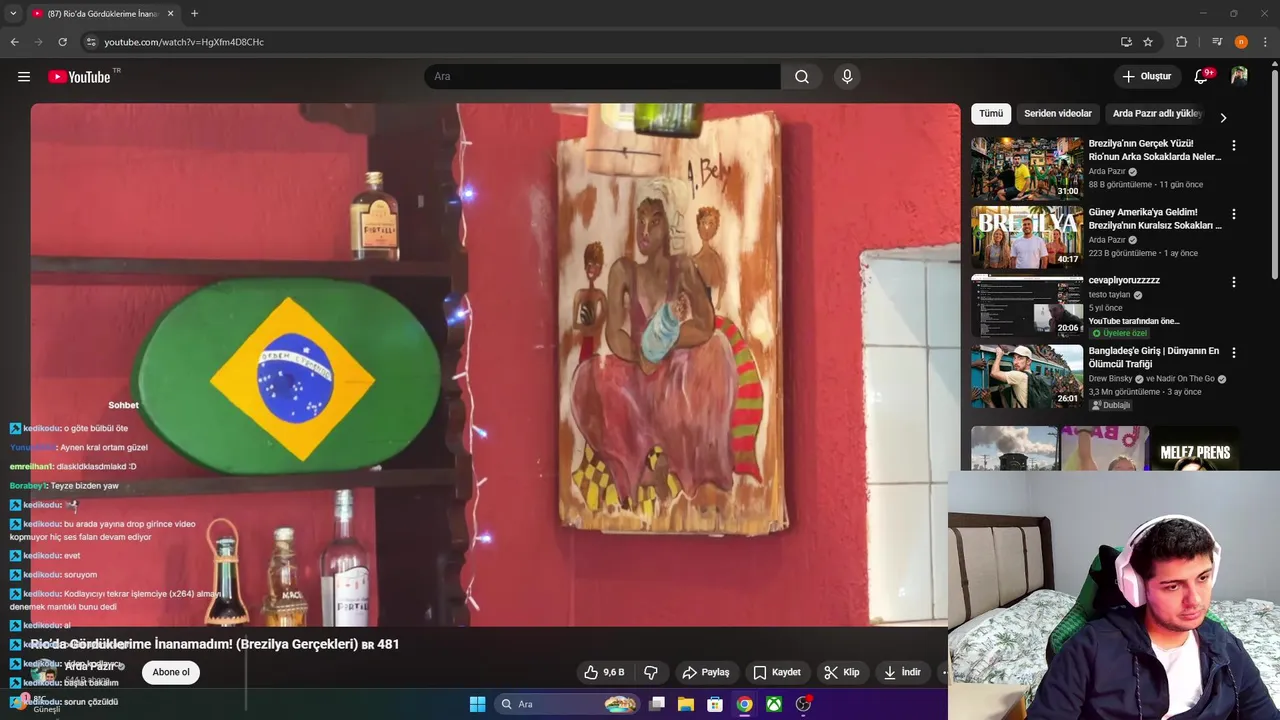Screen dimensions: 1280x720
Task: Dislike the video
Action: (651, 672)
